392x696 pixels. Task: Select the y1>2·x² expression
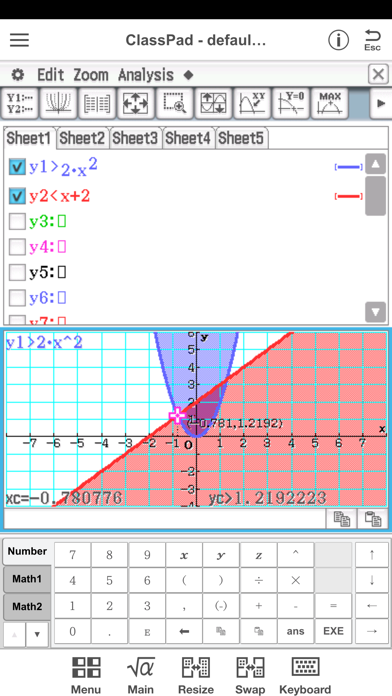coord(63,167)
